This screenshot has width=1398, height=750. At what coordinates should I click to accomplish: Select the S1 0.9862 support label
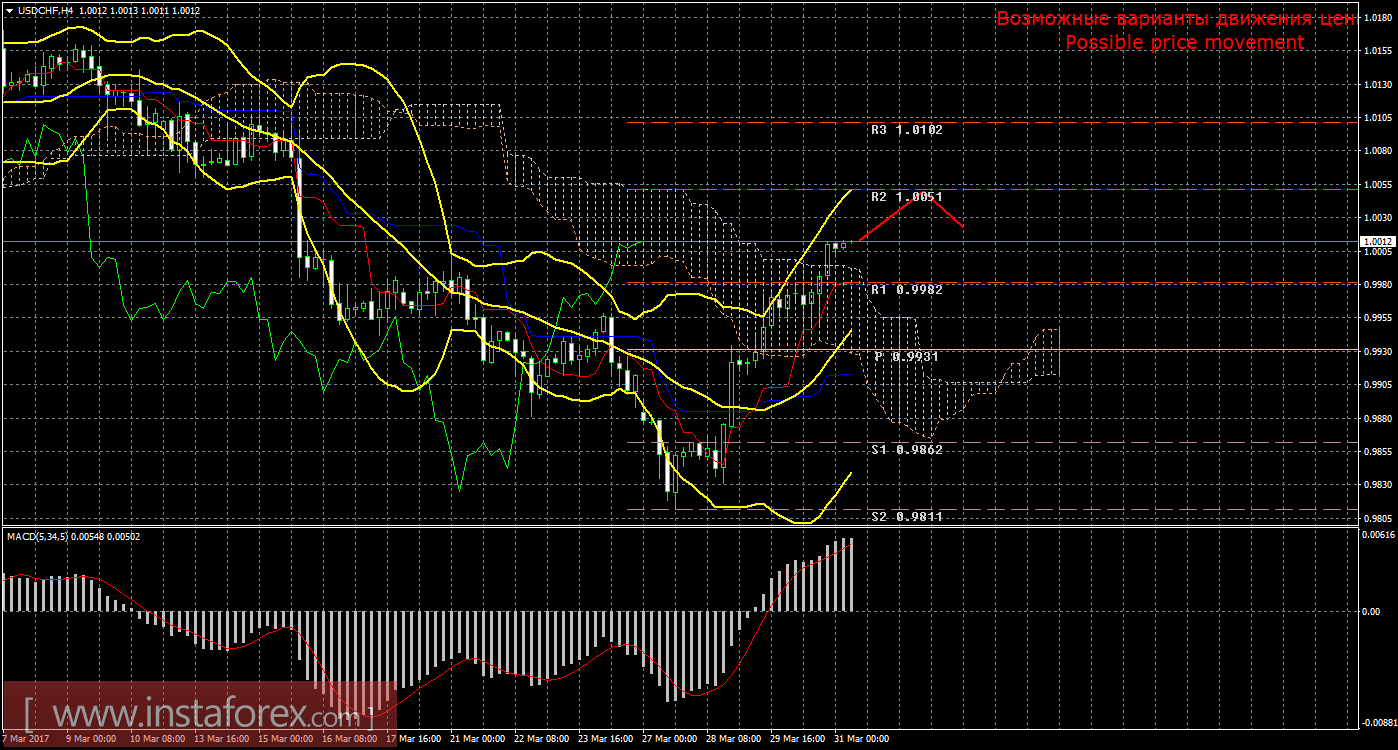[906, 450]
